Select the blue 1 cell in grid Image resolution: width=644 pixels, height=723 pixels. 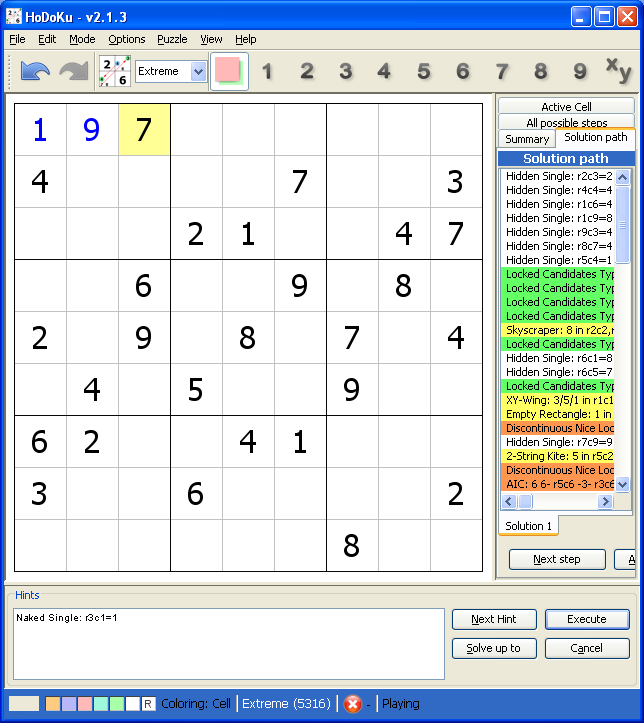41,130
